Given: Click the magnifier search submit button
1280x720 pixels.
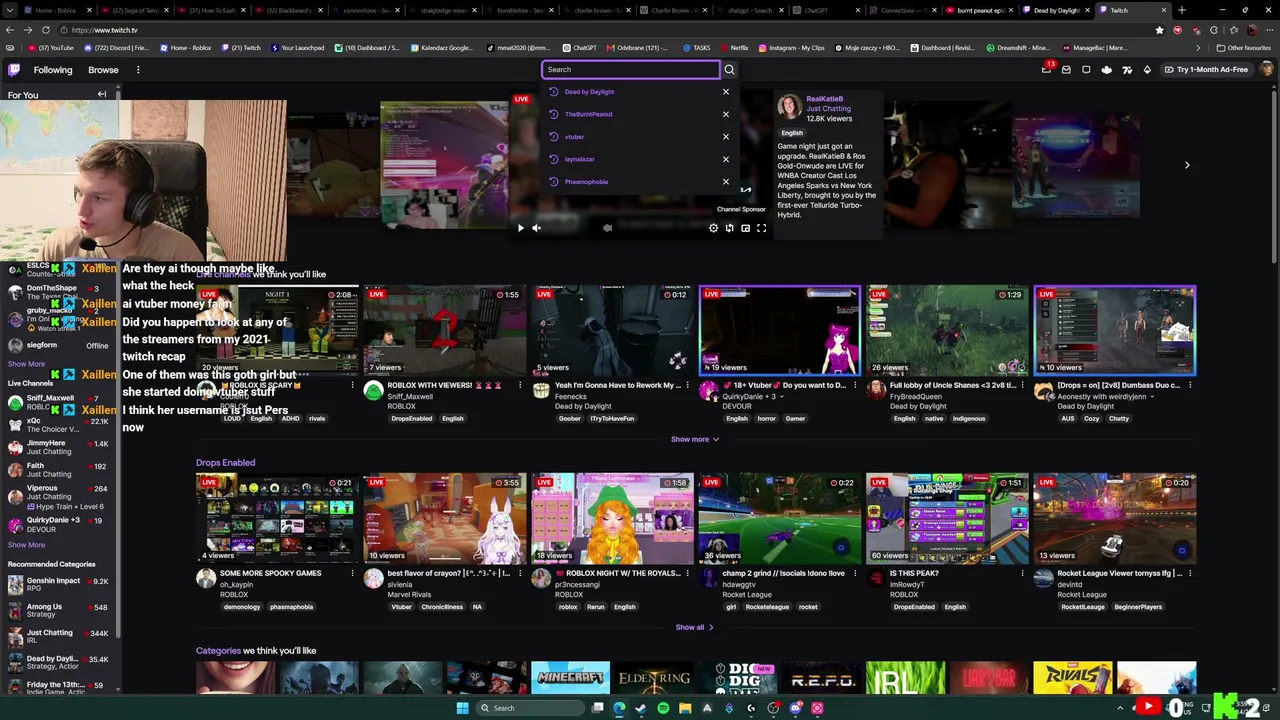Looking at the screenshot, I should point(729,69).
